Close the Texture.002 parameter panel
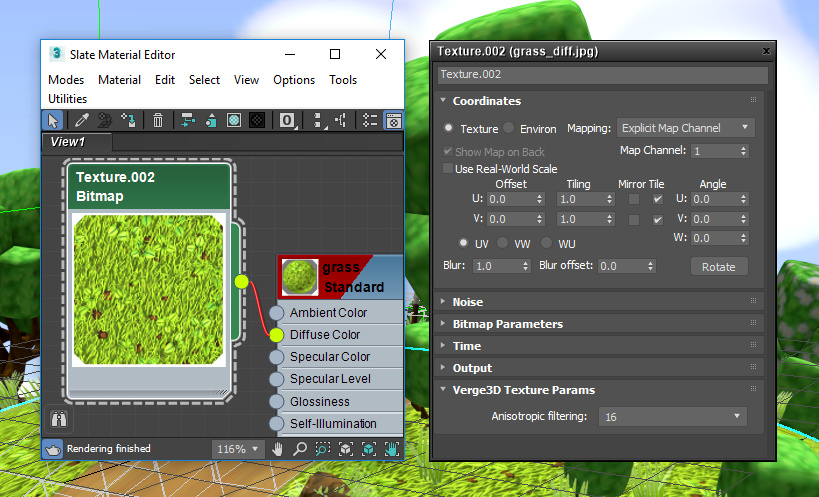 [766, 51]
